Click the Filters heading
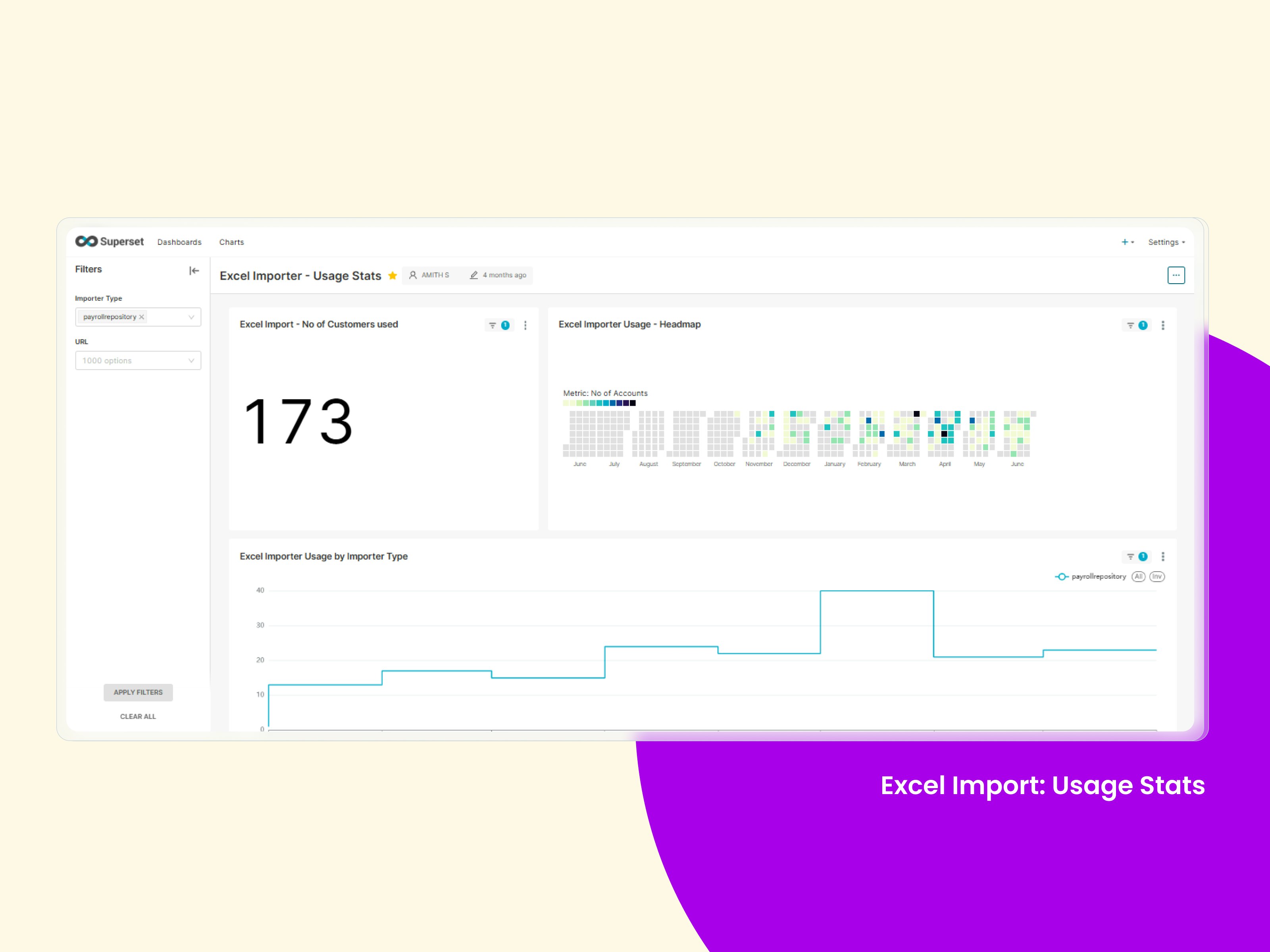Viewport: 1270px width, 952px height. (x=89, y=269)
